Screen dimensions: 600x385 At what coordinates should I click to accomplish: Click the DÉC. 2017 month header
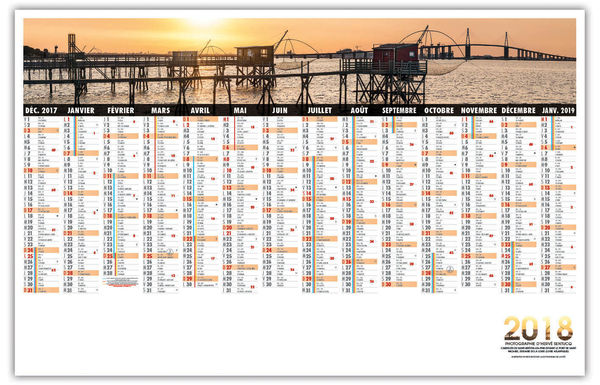click(x=41, y=110)
